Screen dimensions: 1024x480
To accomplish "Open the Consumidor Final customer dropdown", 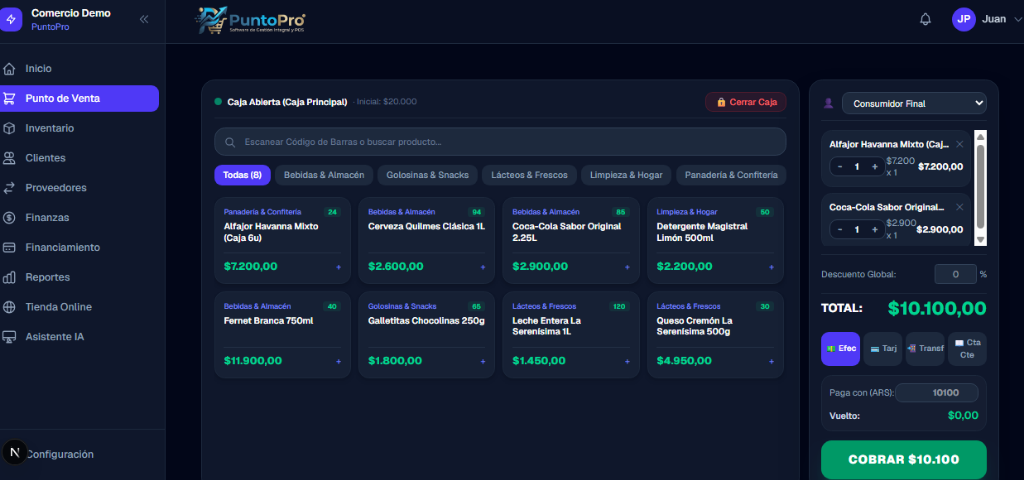I will 914,103.
